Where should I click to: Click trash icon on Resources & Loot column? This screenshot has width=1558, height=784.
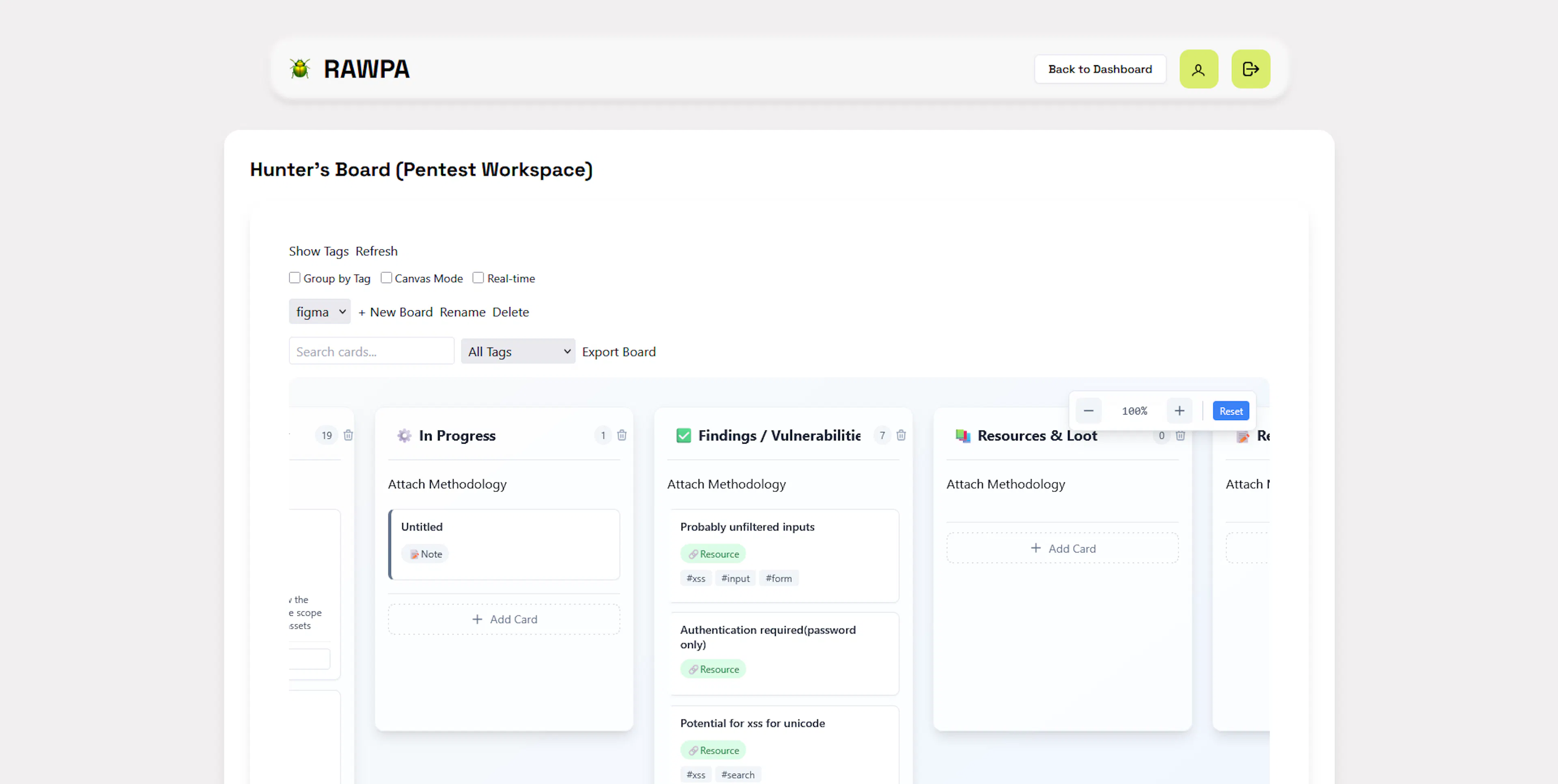[1180, 435]
